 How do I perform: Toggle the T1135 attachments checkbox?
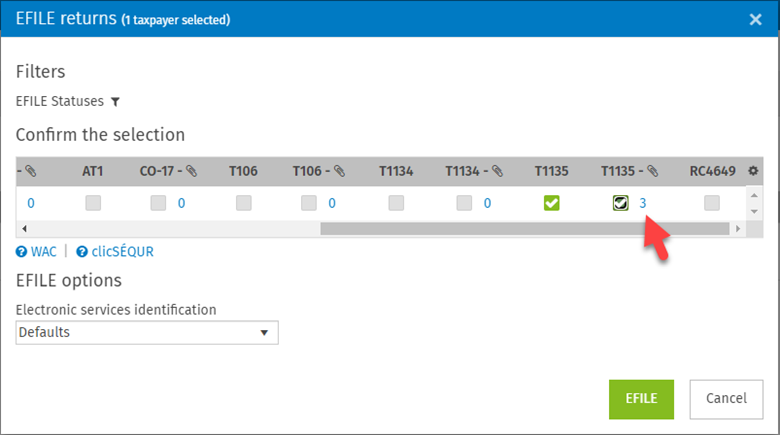(620, 203)
